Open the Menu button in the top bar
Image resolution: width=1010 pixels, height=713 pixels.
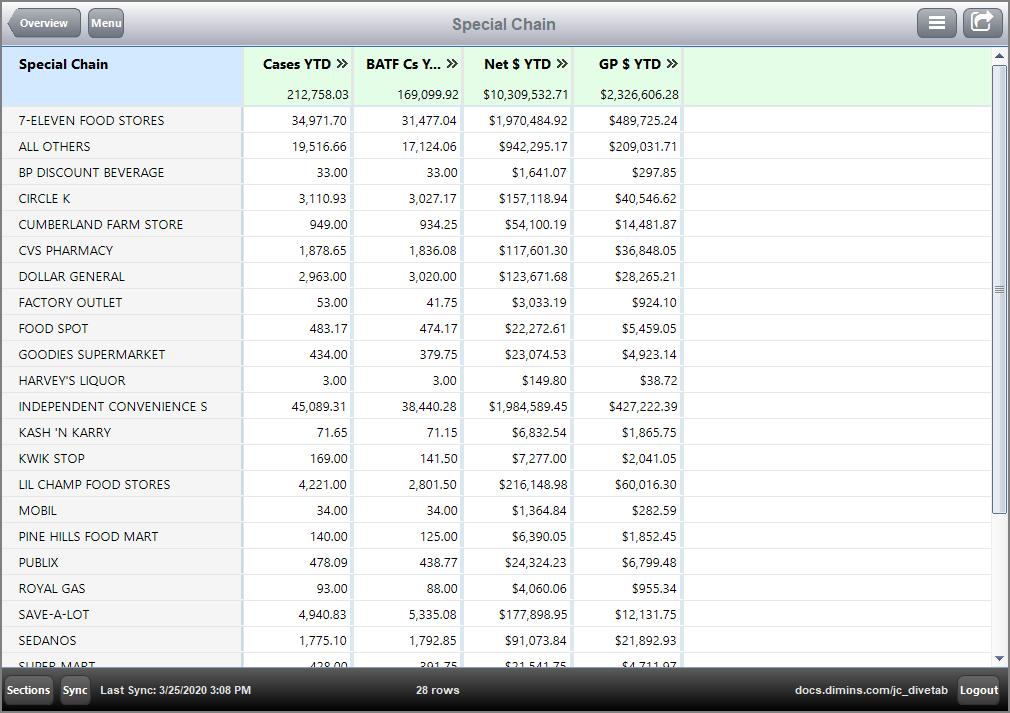105,22
